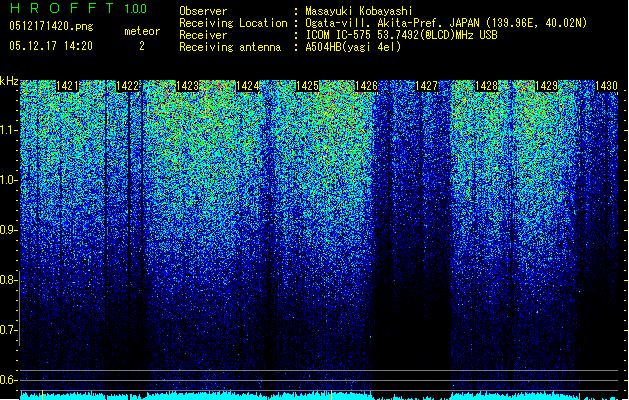Click the 0.9 frequency axis tick
Image resolution: width=629 pixels, height=400 pixels.
9,230
